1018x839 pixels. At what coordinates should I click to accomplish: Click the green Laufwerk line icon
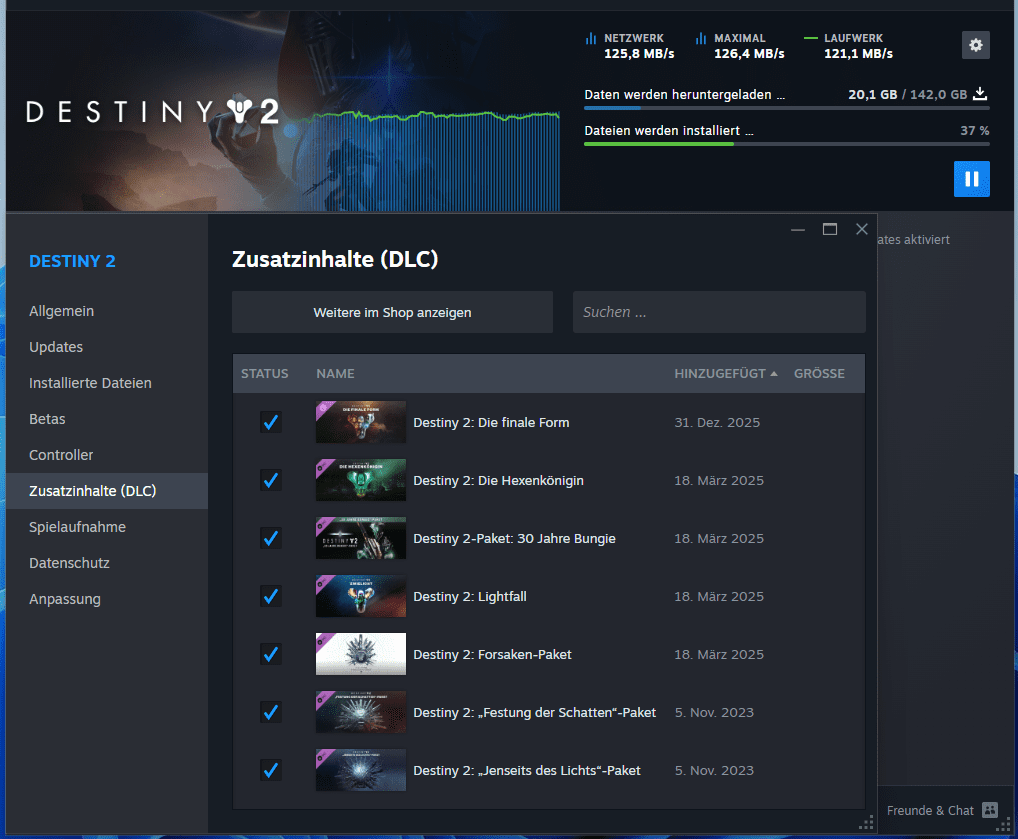(810, 38)
